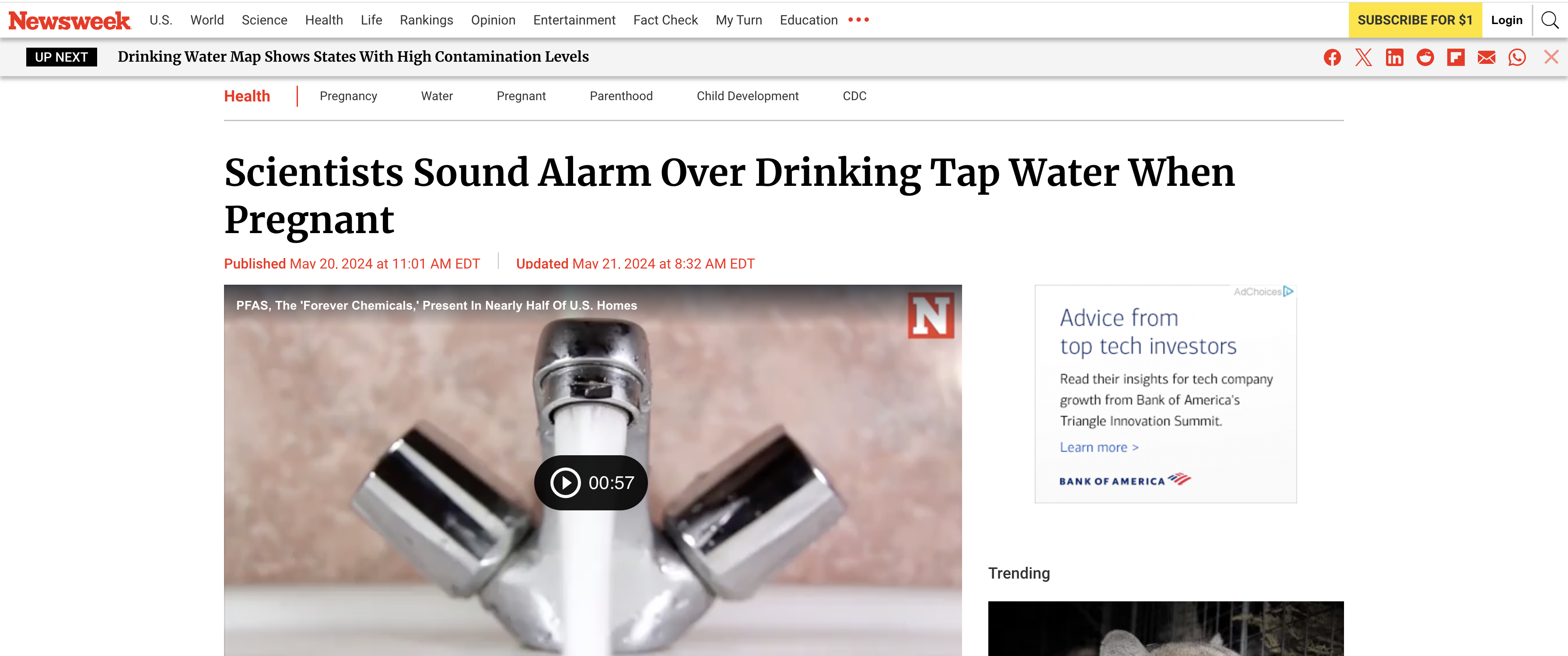1568x656 pixels.
Task: Select the Pregnancy topic tab
Action: pos(348,96)
